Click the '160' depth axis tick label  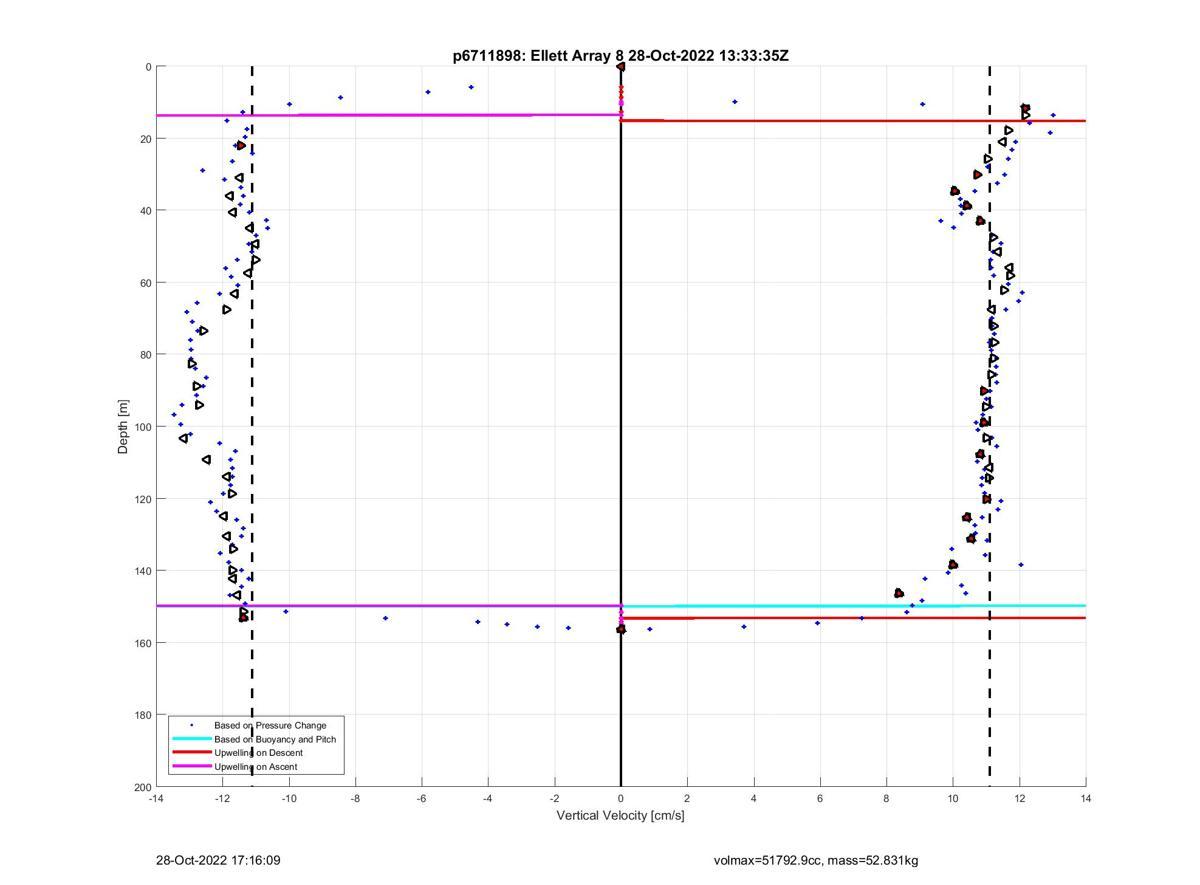pyautogui.click(x=142, y=643)
